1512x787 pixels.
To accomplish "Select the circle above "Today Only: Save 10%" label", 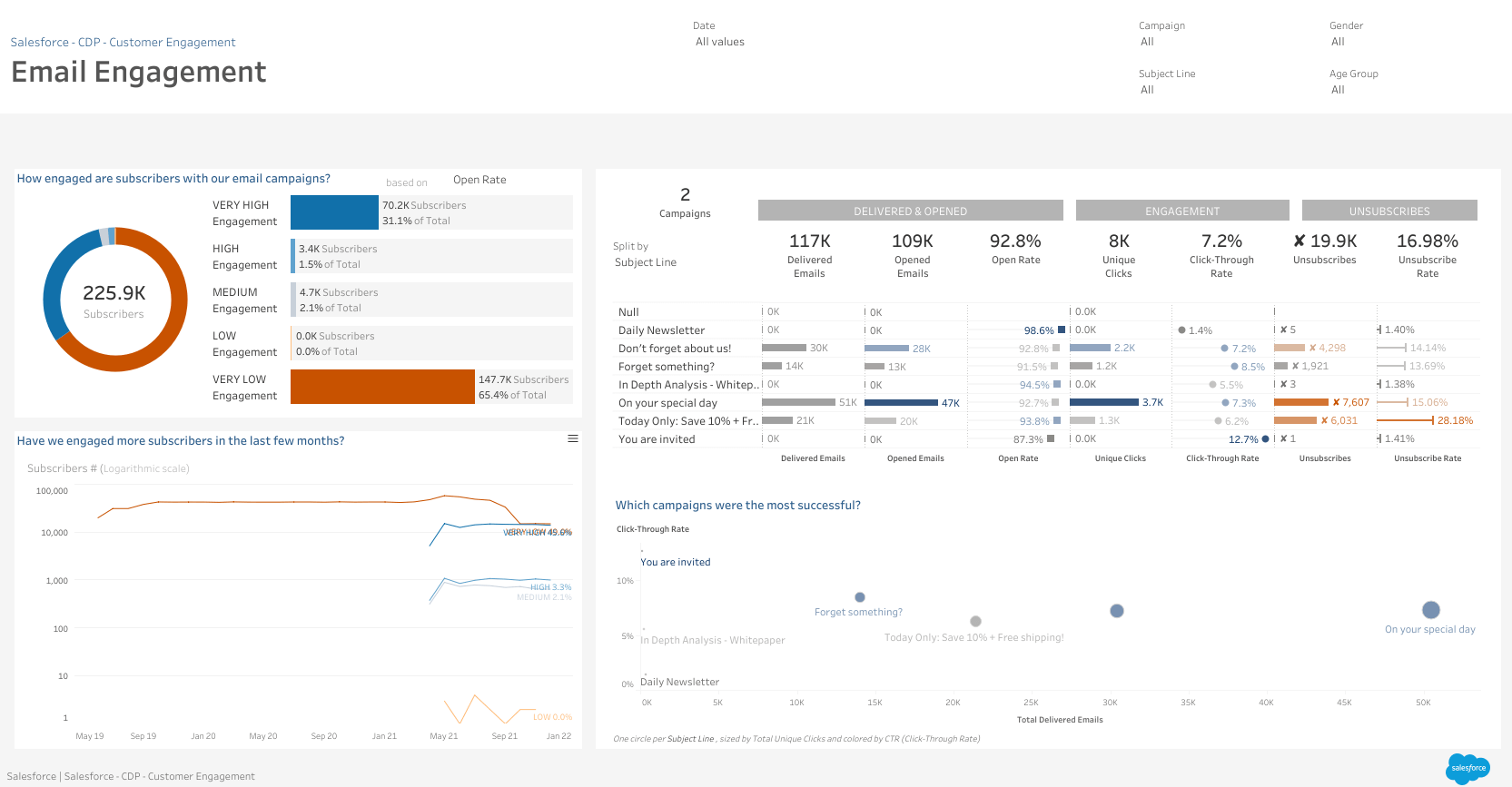I will click(975, 622).
